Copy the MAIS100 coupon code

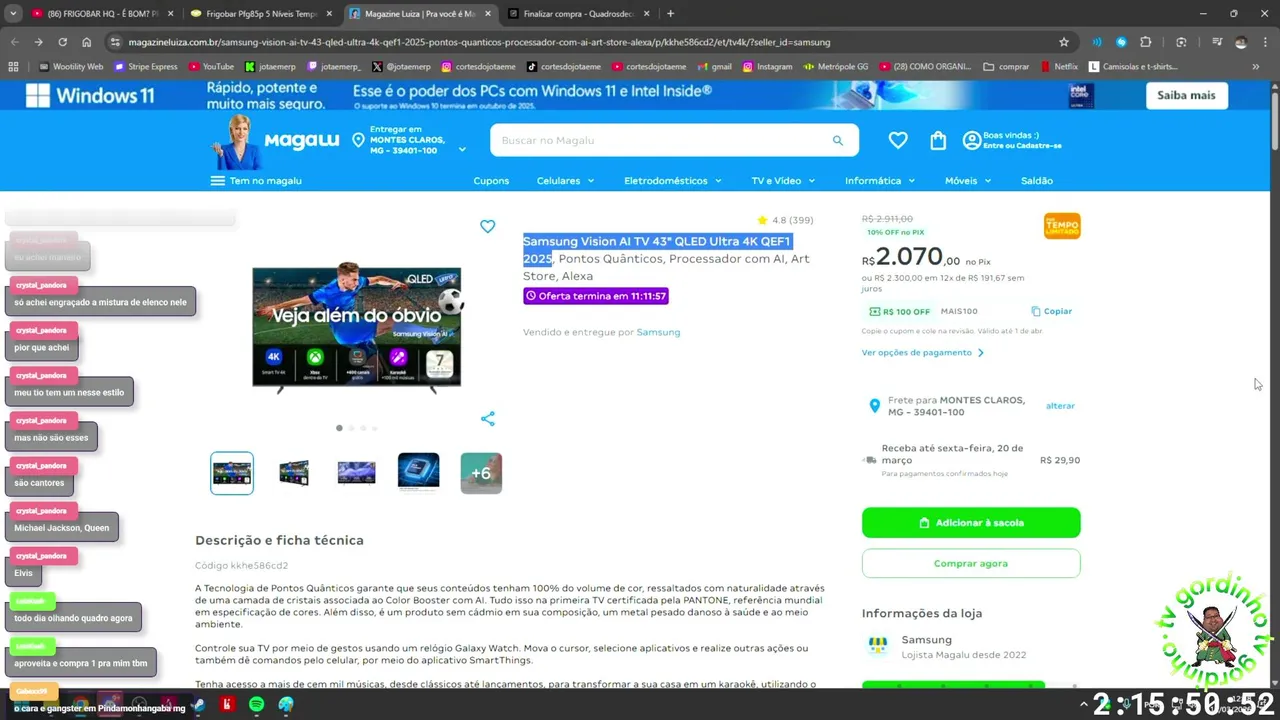pyautogui.click(x=1051, y=311)
